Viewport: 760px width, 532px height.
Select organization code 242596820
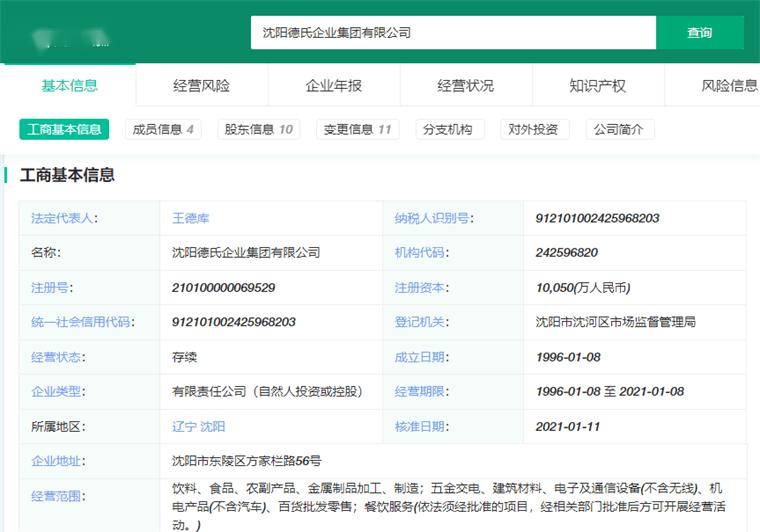coord(567,252)
